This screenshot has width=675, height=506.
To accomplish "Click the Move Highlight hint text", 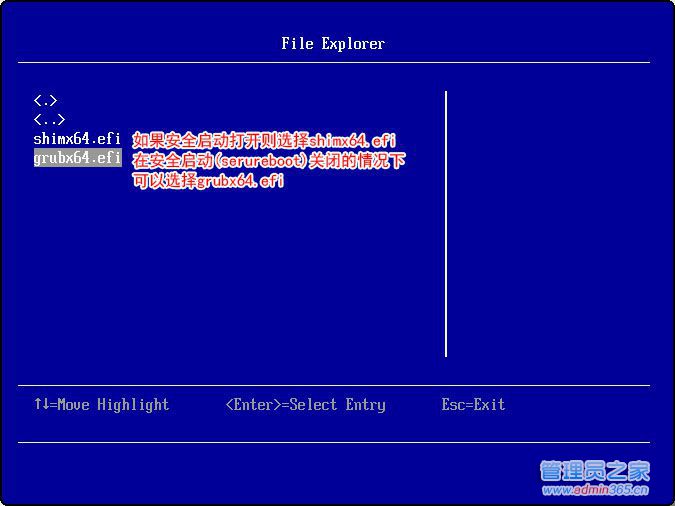I will (x=102, y=405).
